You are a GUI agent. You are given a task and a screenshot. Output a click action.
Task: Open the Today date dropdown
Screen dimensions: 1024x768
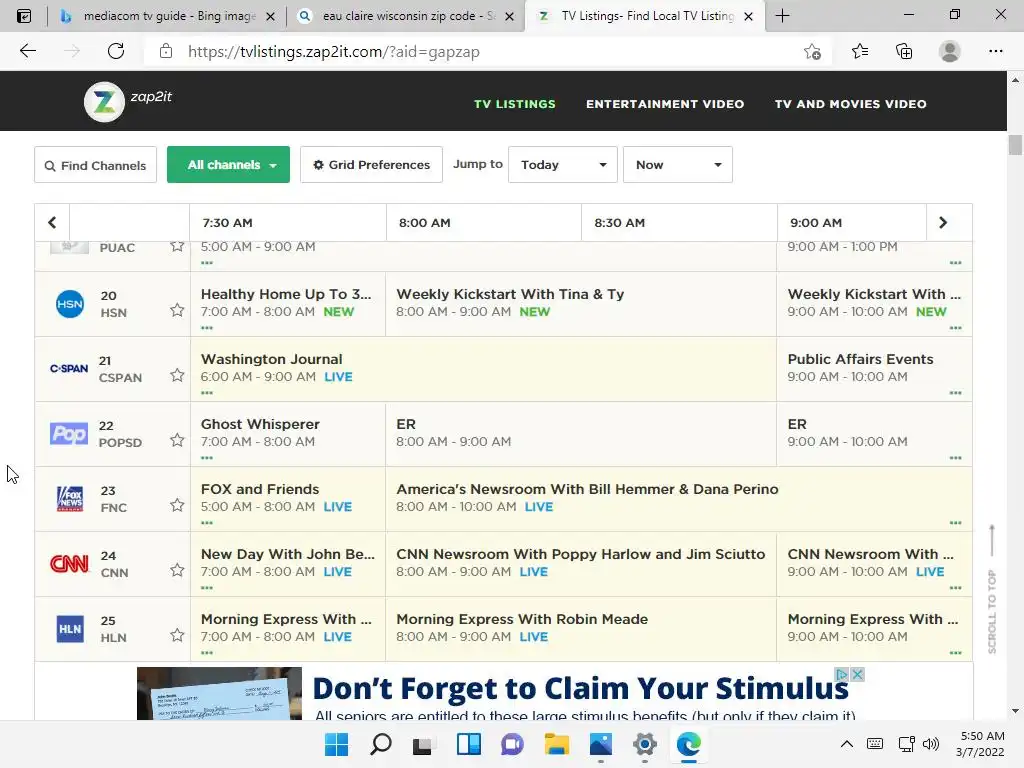point(563,165)
